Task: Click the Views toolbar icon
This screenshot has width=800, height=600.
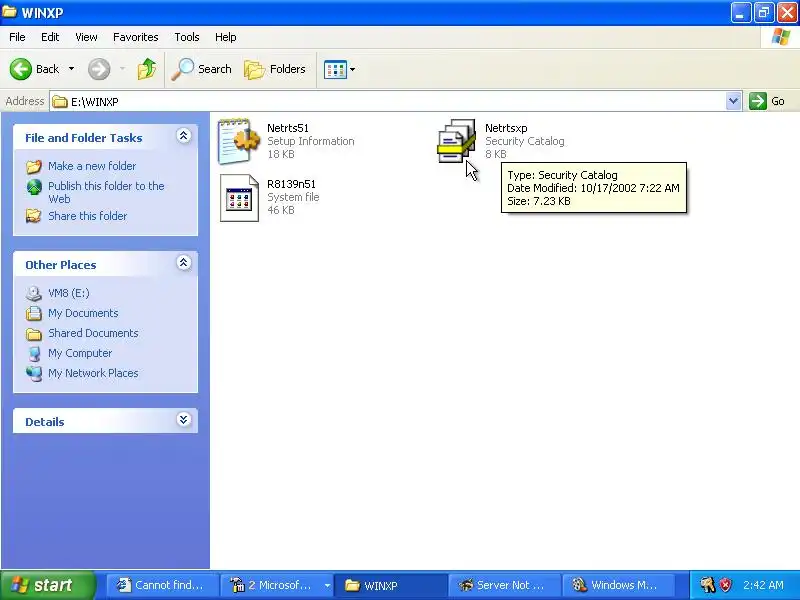Action: pos(335,69)
